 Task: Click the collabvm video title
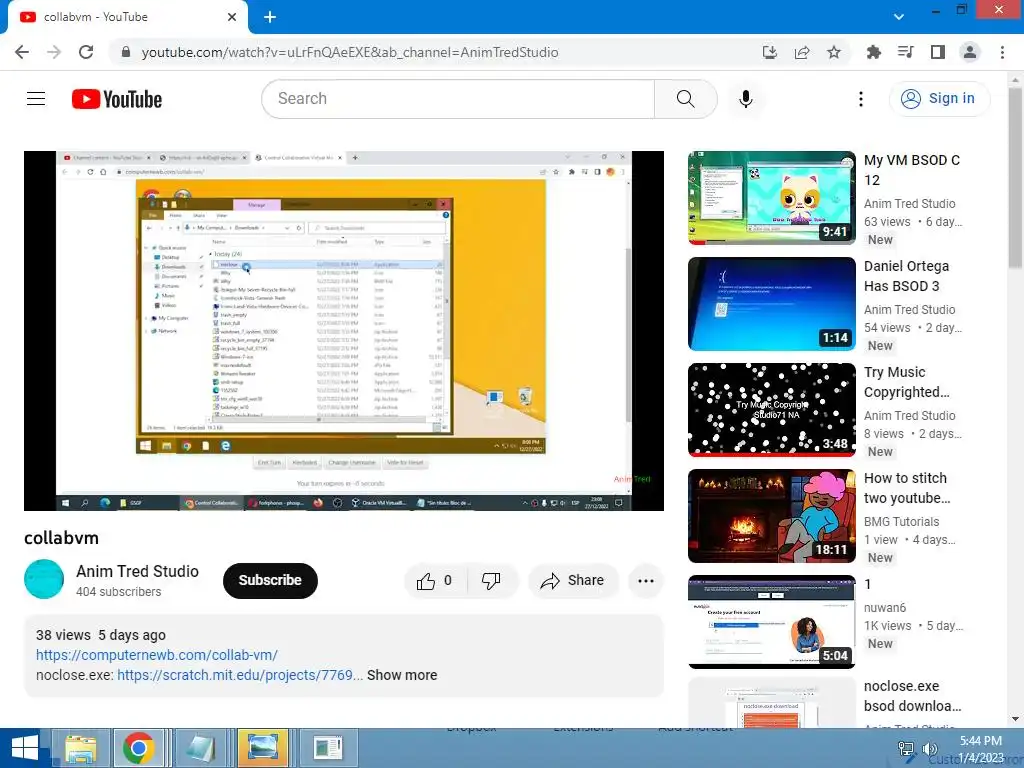click(61, 538)
